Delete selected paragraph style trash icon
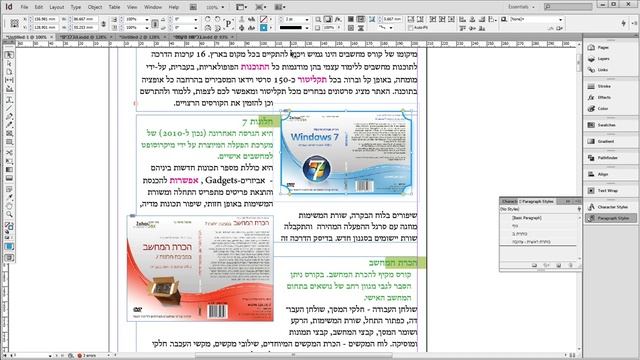Viewport: 640px width, 360px height. coord(570,266)
